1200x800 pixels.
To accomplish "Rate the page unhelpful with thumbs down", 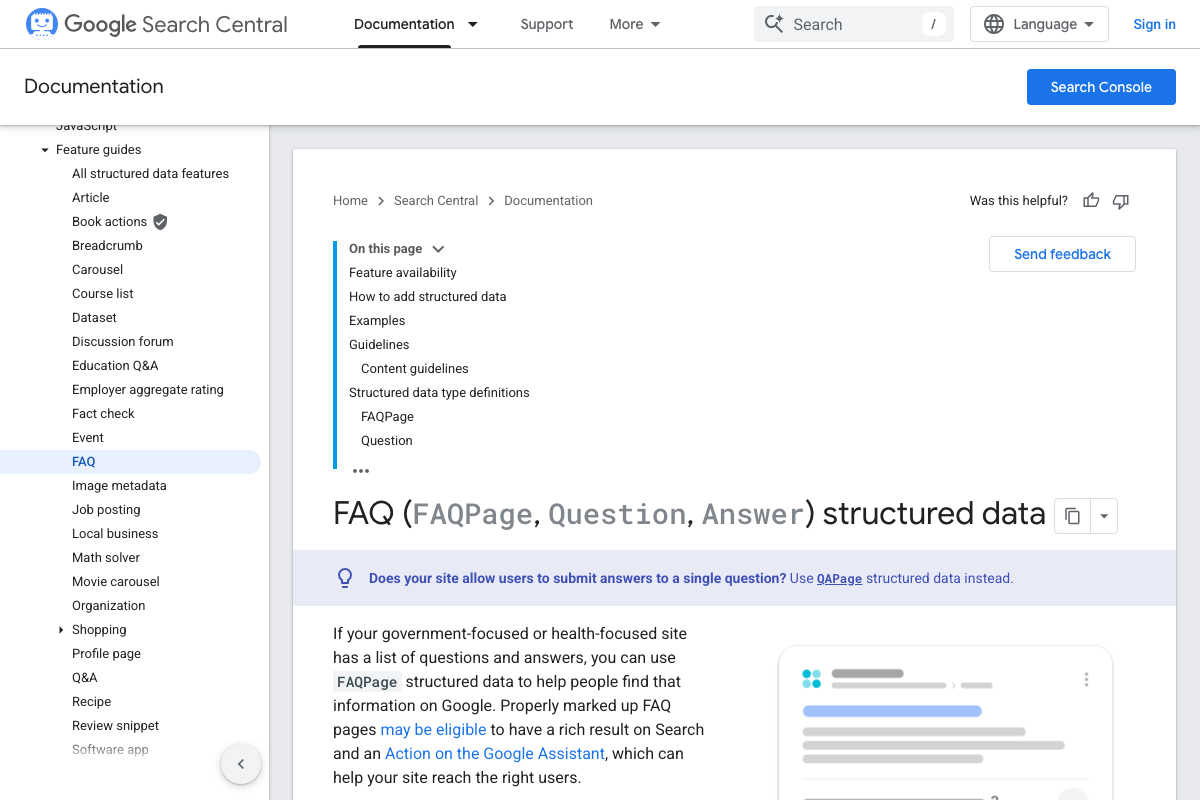I will (x=1120, y=201).
